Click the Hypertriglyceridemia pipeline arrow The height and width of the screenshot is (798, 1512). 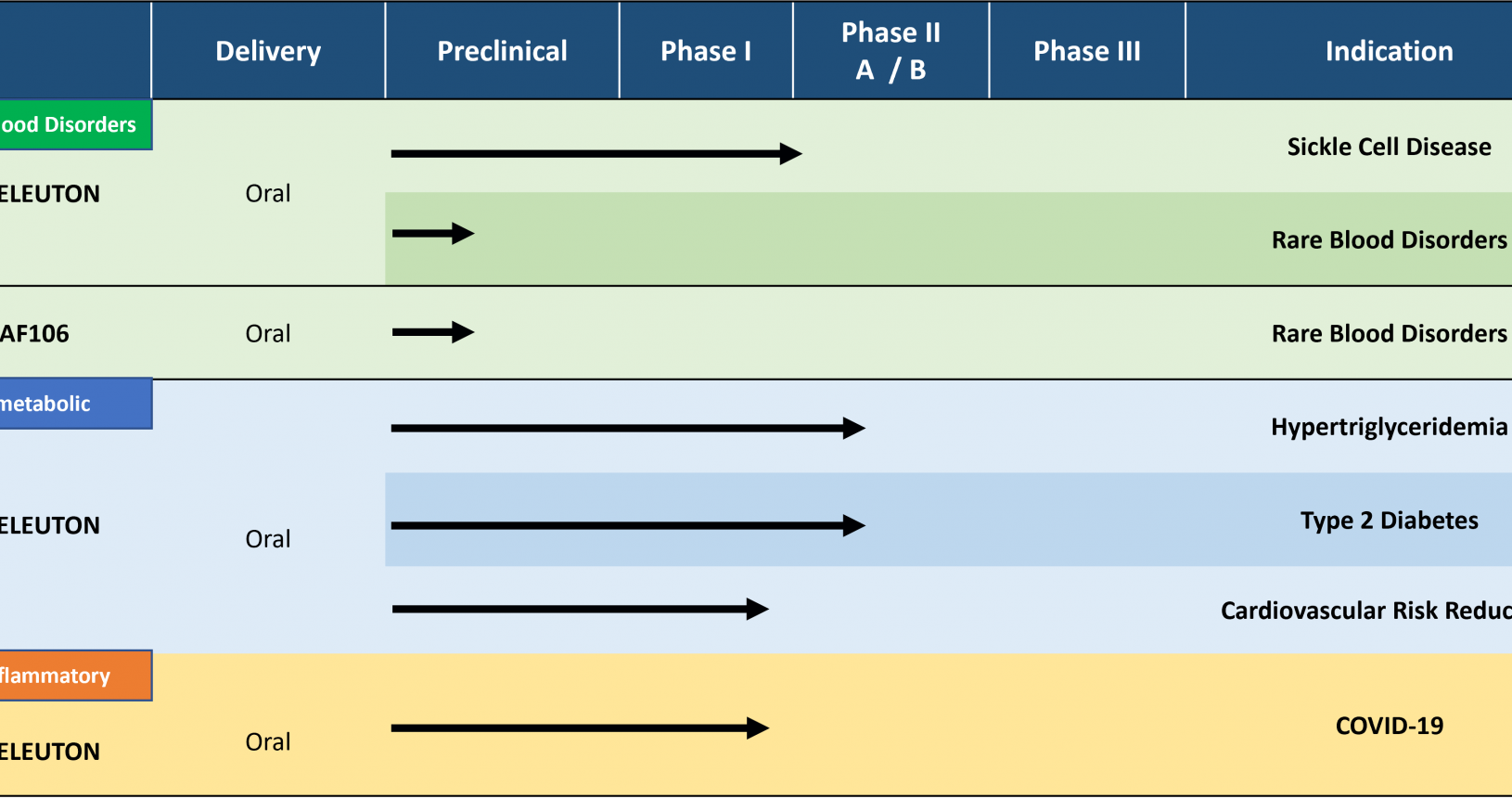point(628,428)
